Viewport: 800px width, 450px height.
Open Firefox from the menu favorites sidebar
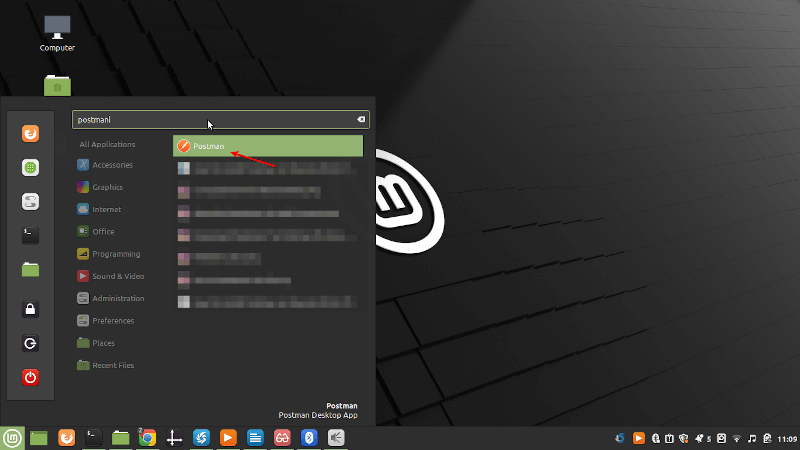(x=31, y=134)
